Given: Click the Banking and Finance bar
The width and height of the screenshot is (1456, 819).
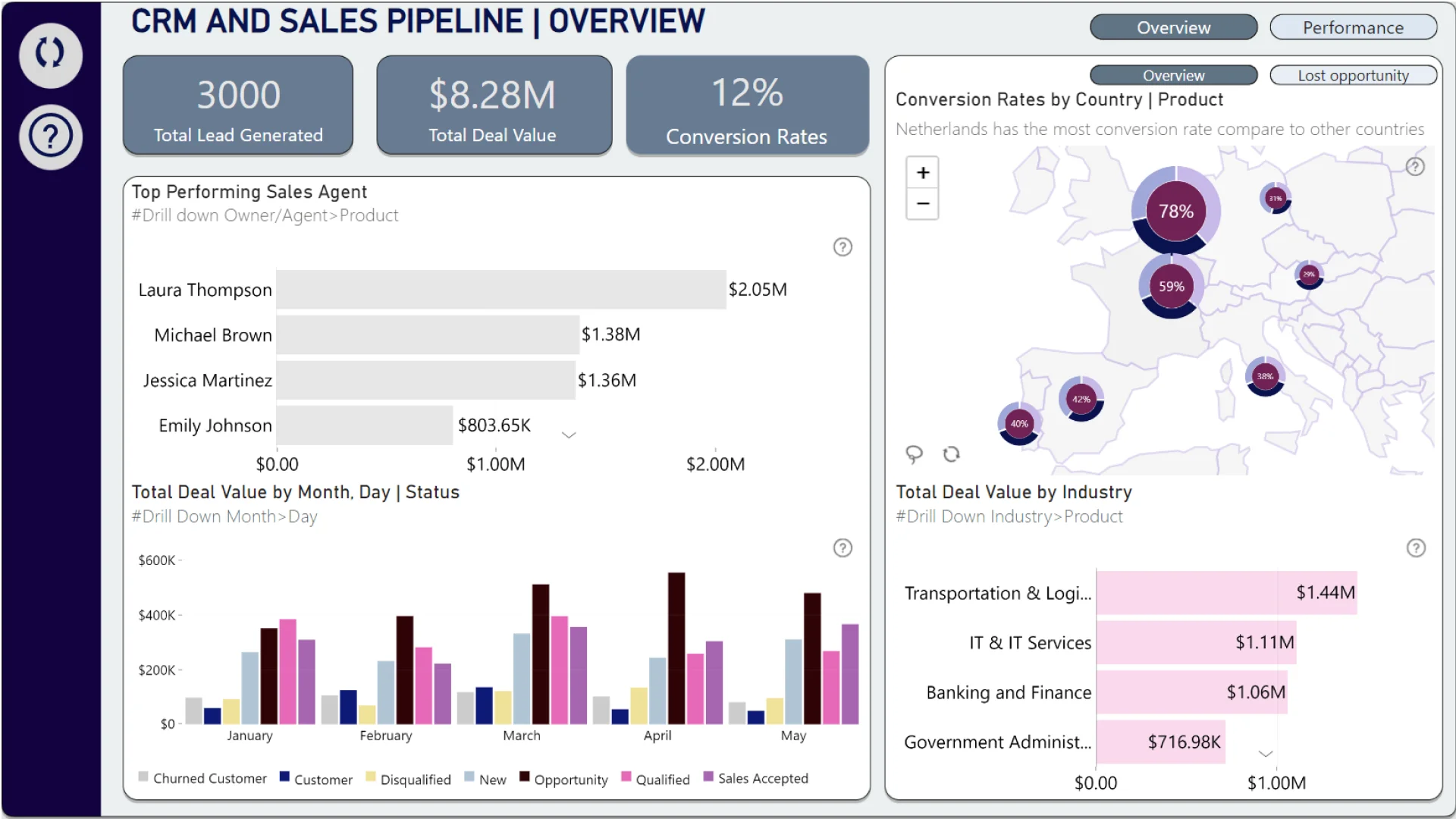Looking at the screenshot, I should (x=1191, y=692).
